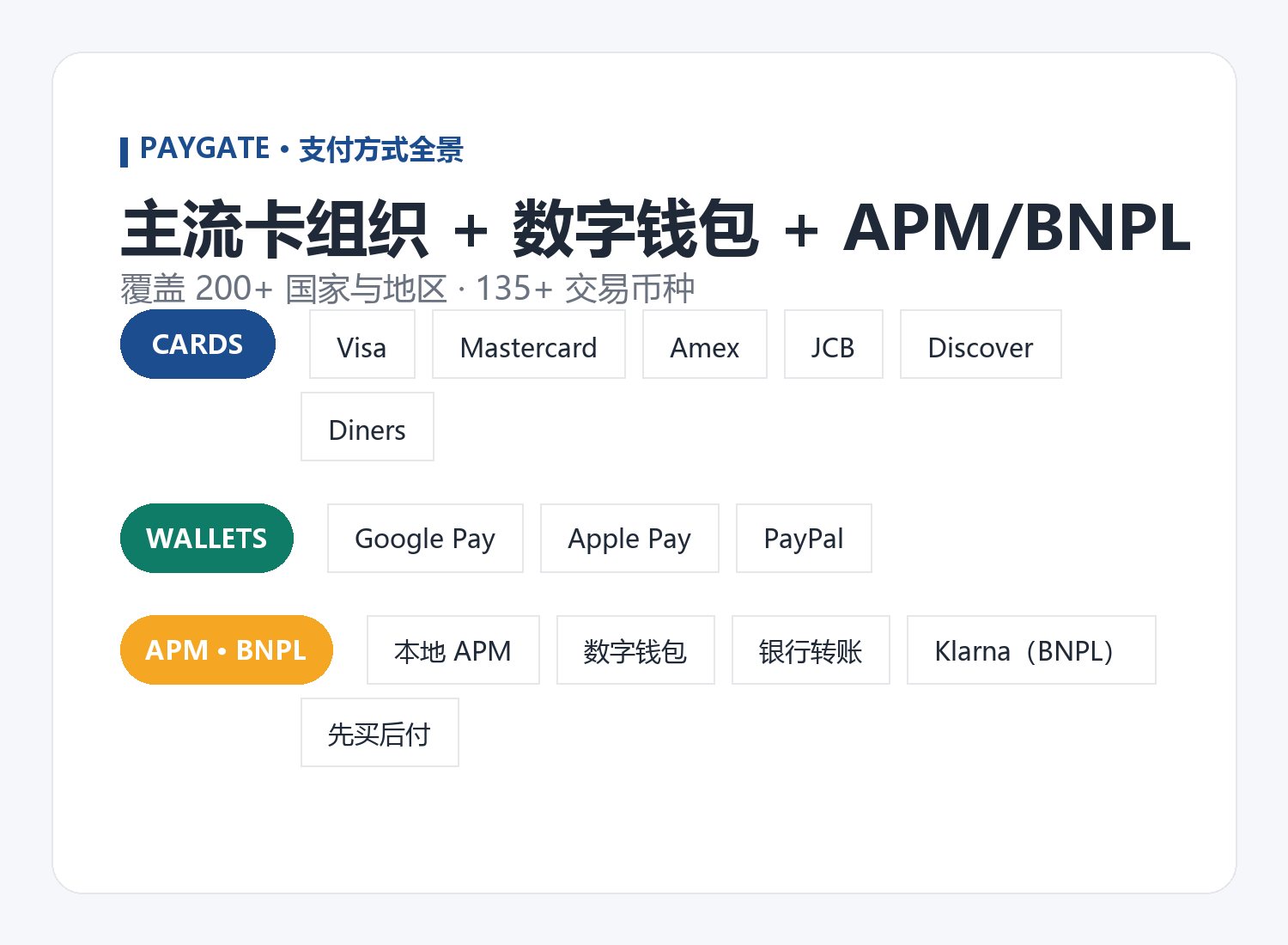
Task: Select the Discover chip
Action: point(981,344)
